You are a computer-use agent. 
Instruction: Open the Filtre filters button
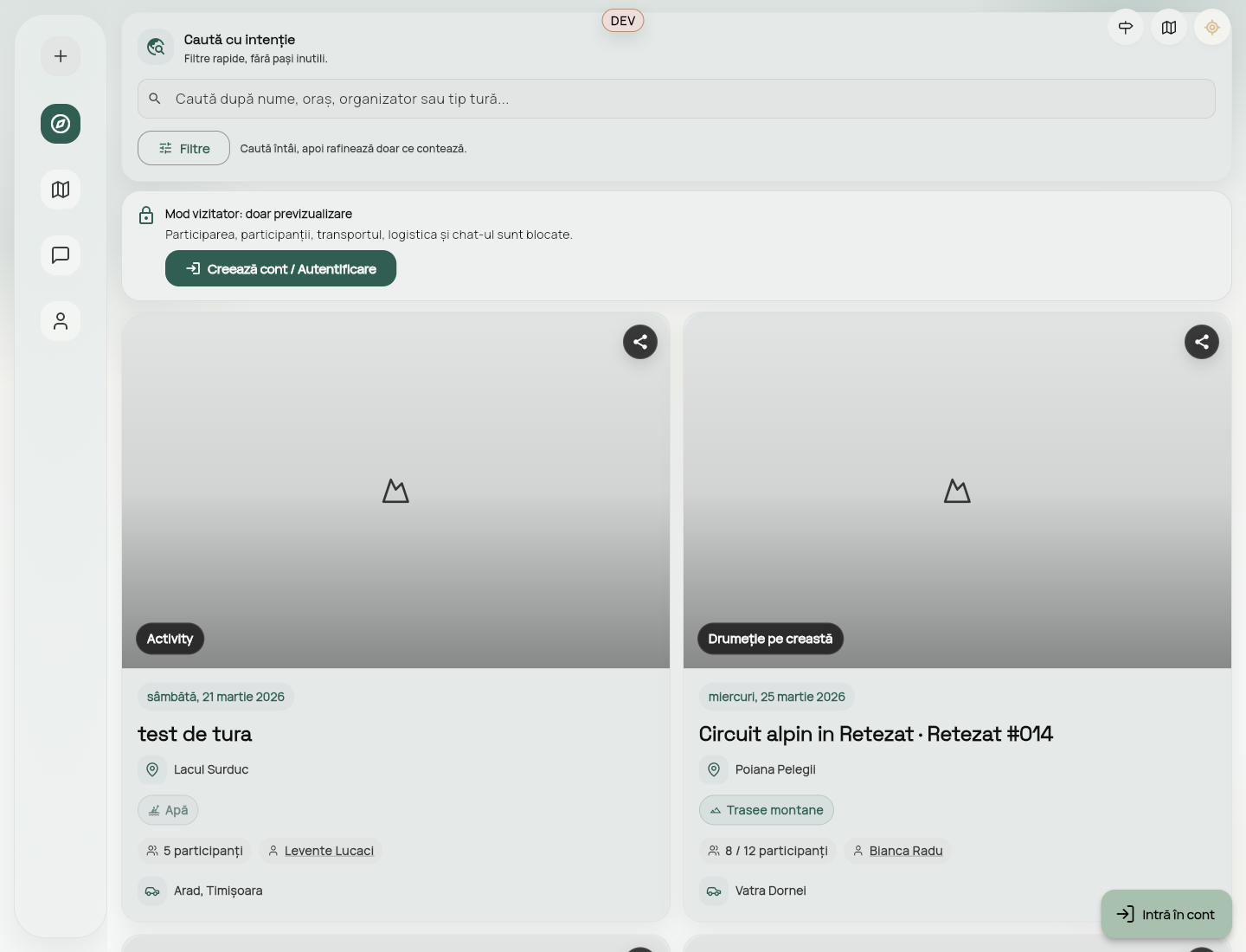click(x=183, y=148)
